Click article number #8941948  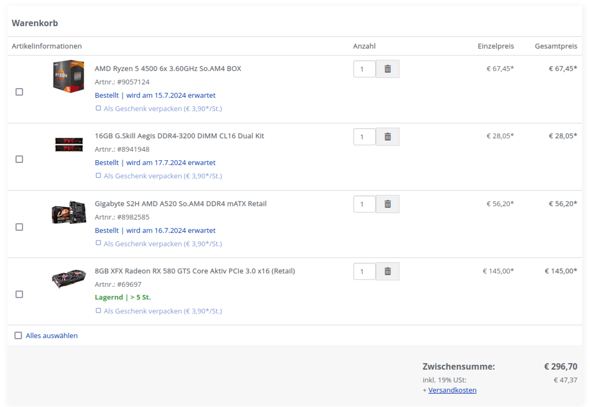133,149
